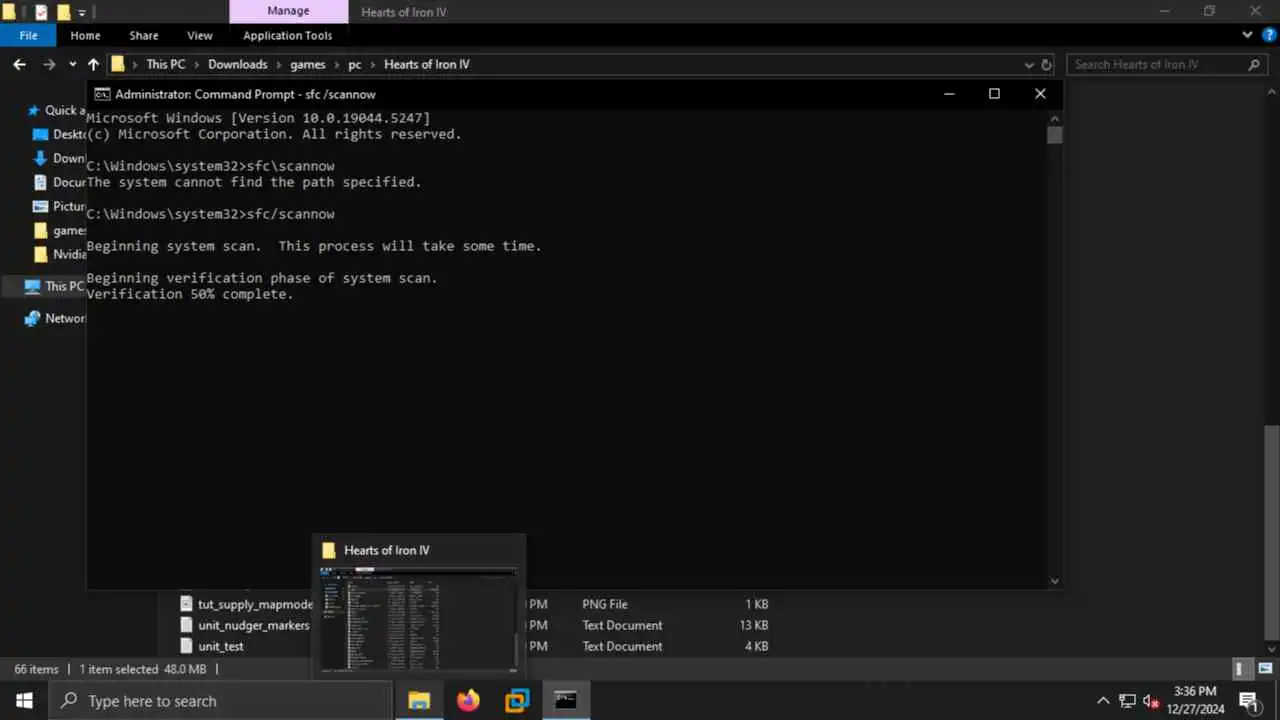Switch to the Home ribbon tab

pyautogui.click(x=85, y=35)
